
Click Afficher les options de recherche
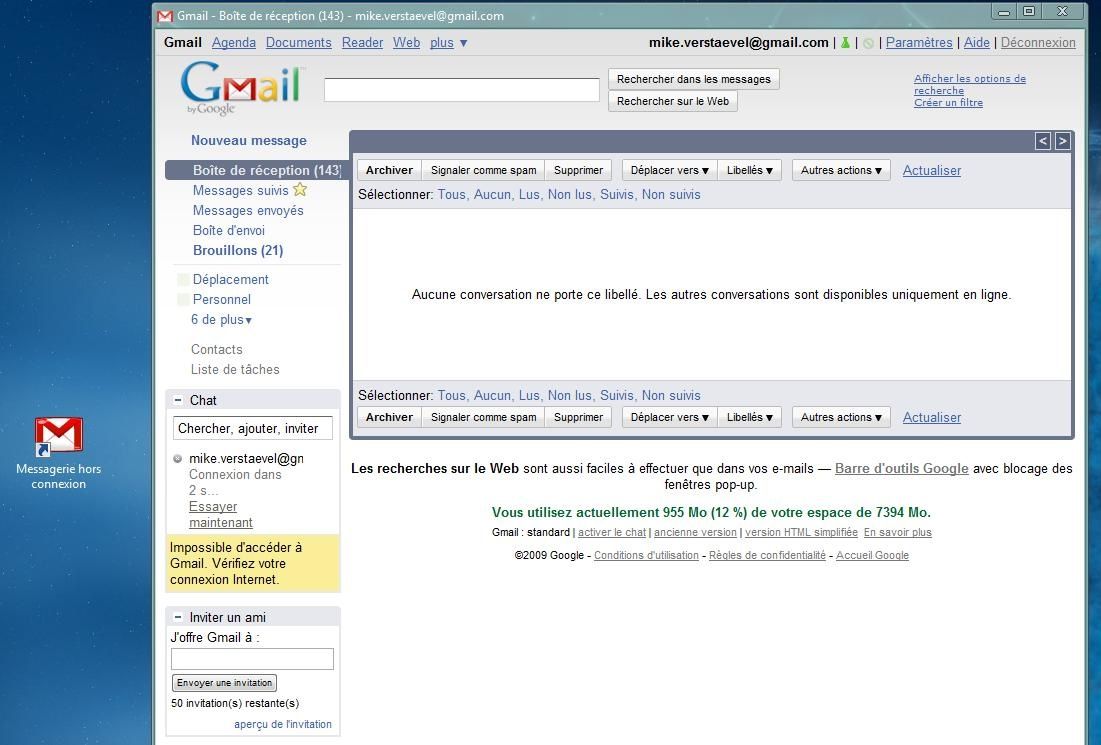pyautogui.click(x=970, y=84)
